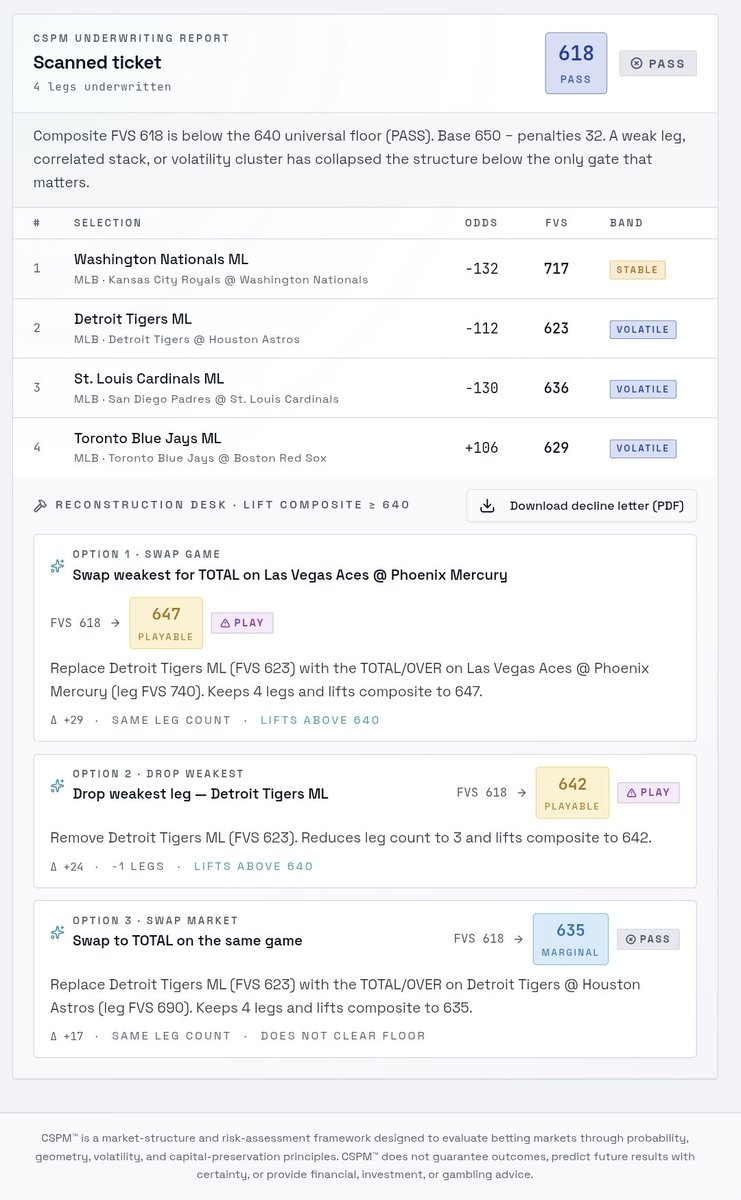Click the PLAY badge on Option 2
The height and width of the screenshot is (1200, 741).
click(648, 793)
